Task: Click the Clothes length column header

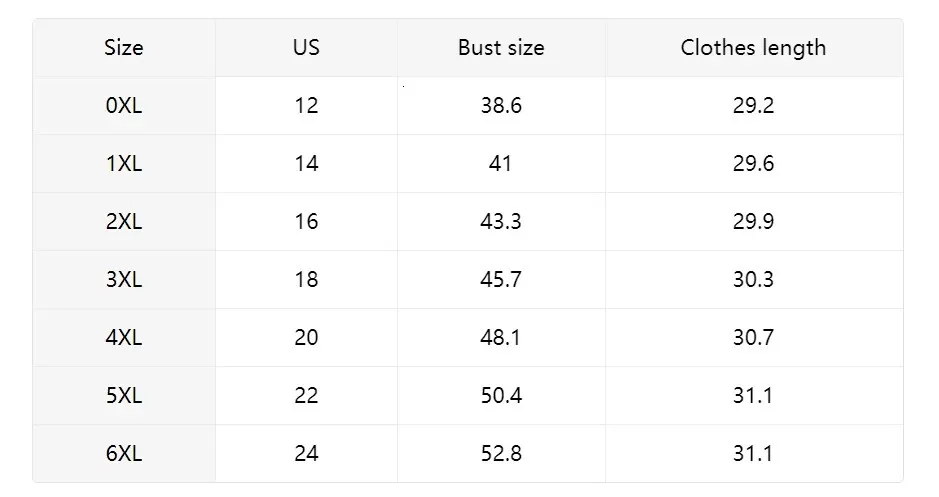Action: (x=753, y=47)
